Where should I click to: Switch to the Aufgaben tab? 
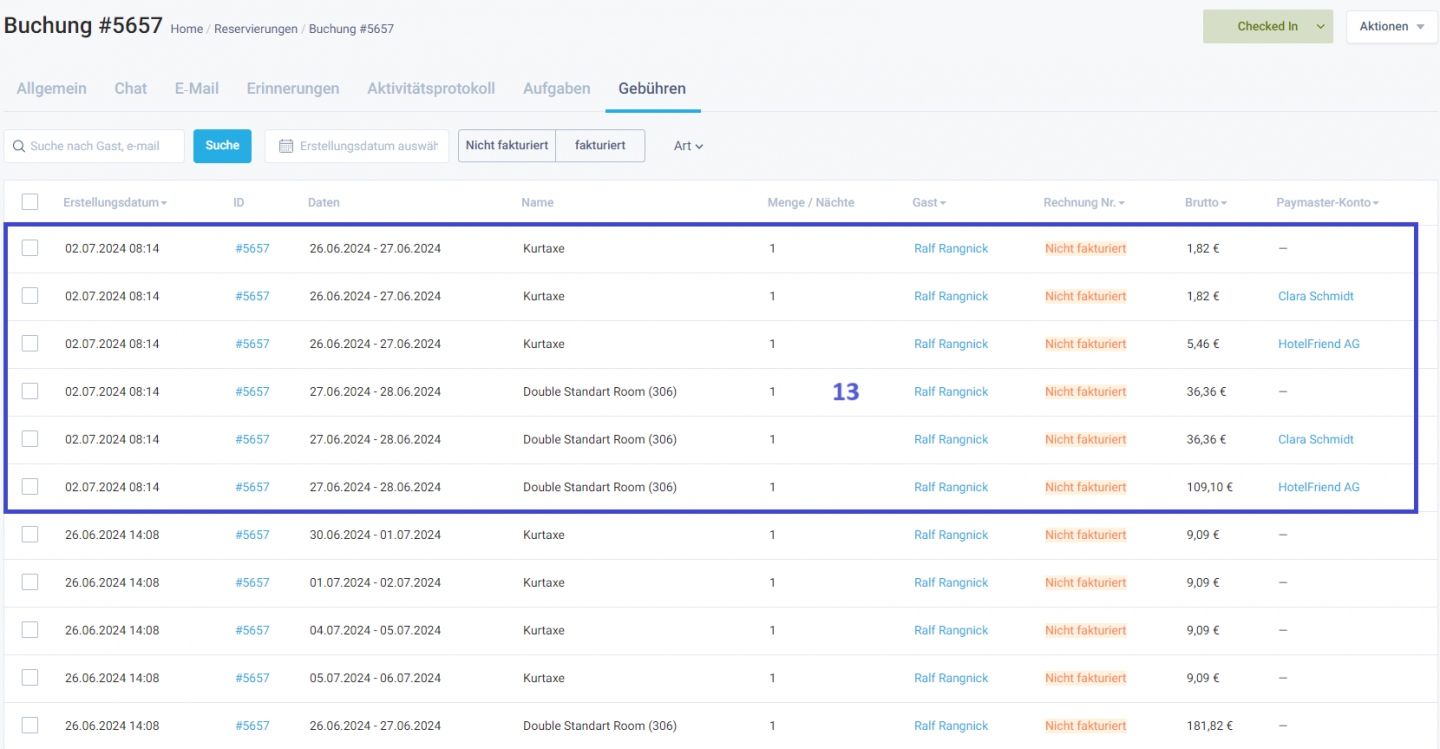(x=557, y=88)
